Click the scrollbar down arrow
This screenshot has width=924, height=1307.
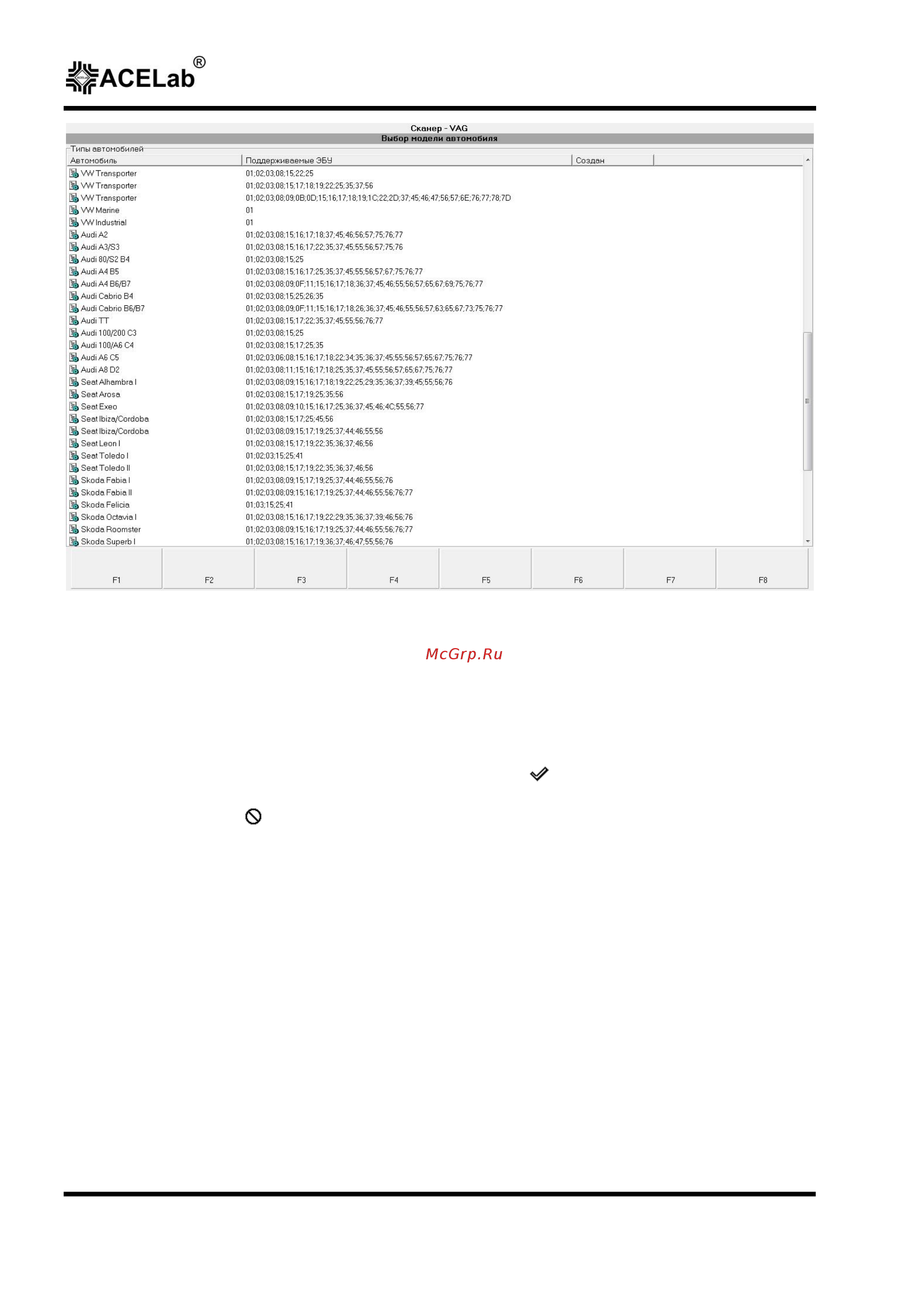807,541
